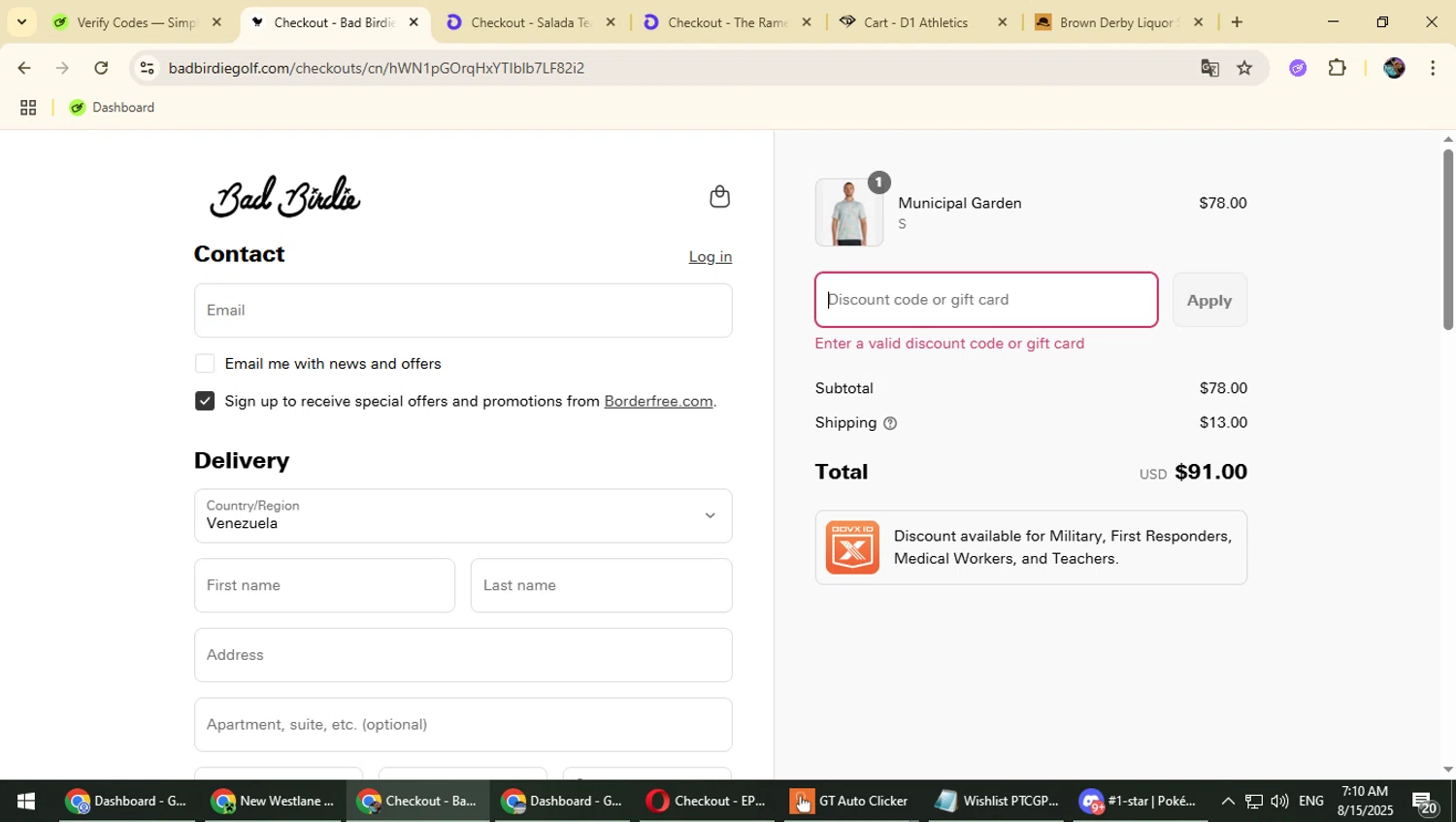Go forward to the next page
This screenshot has height=822, width=1456.
point(62,68)
